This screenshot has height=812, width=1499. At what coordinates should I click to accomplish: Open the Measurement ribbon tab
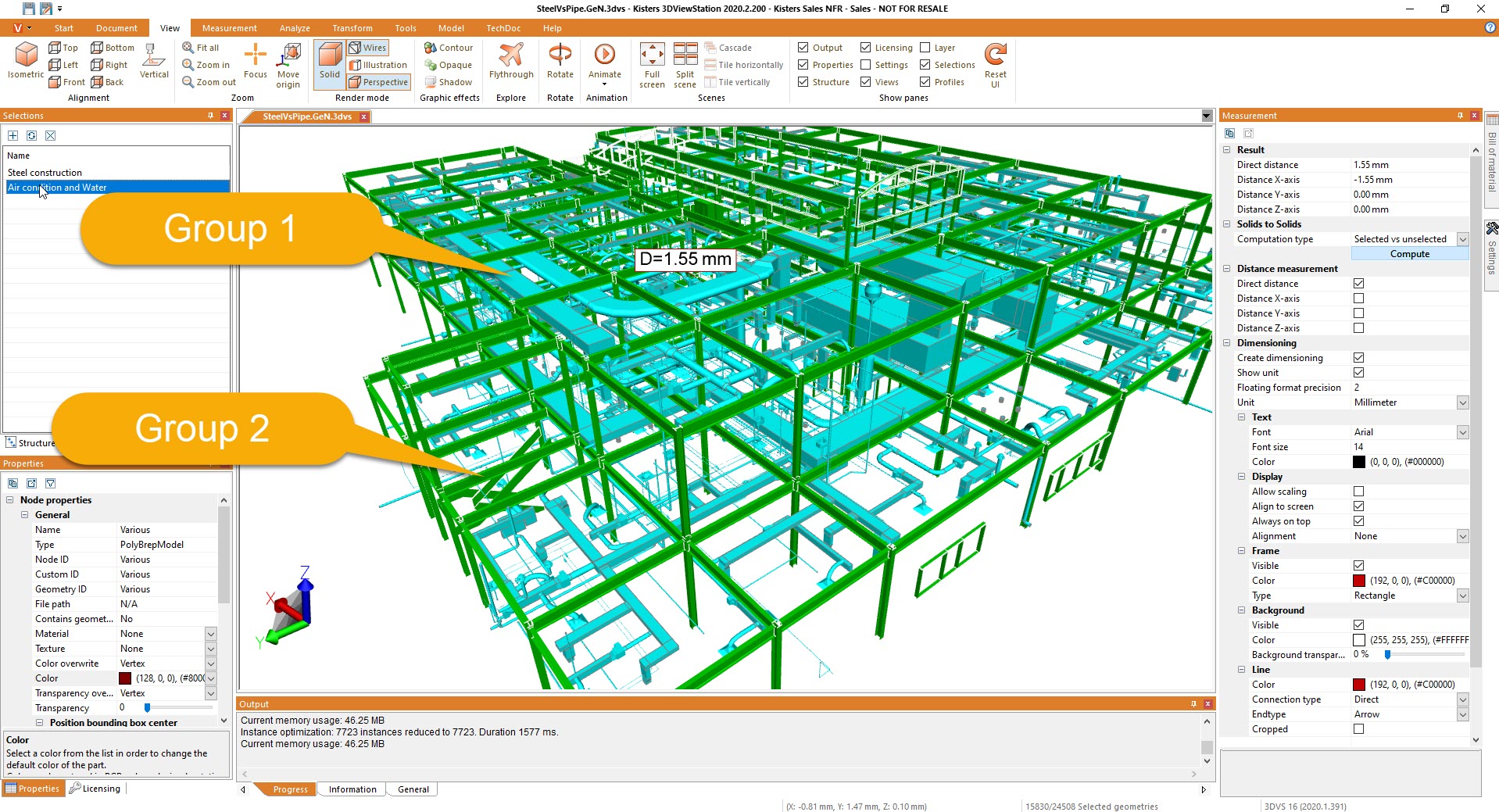pos(229,28)
